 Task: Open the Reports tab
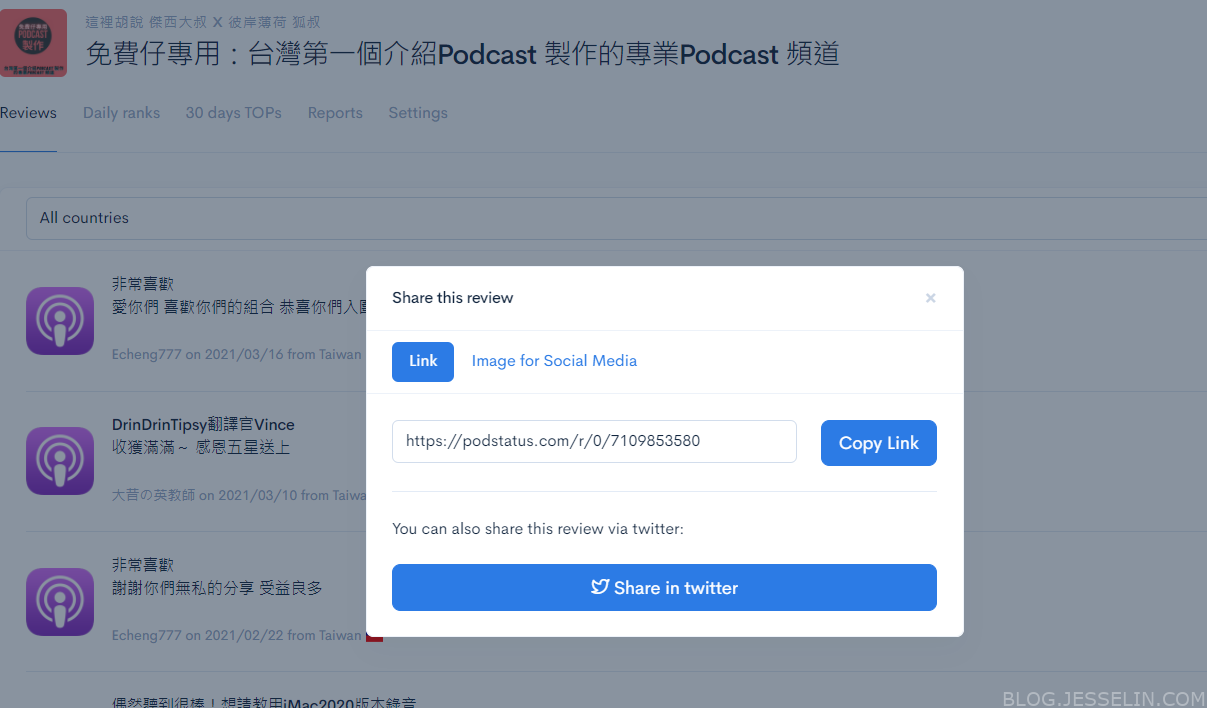click(x=335, y=113)
